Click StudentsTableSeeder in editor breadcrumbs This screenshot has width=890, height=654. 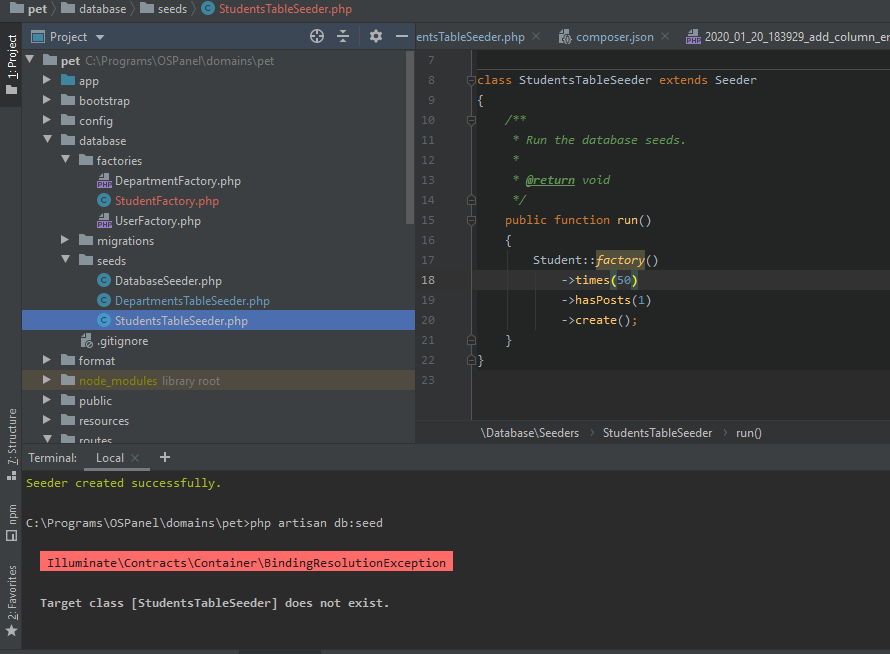(657, 433)
